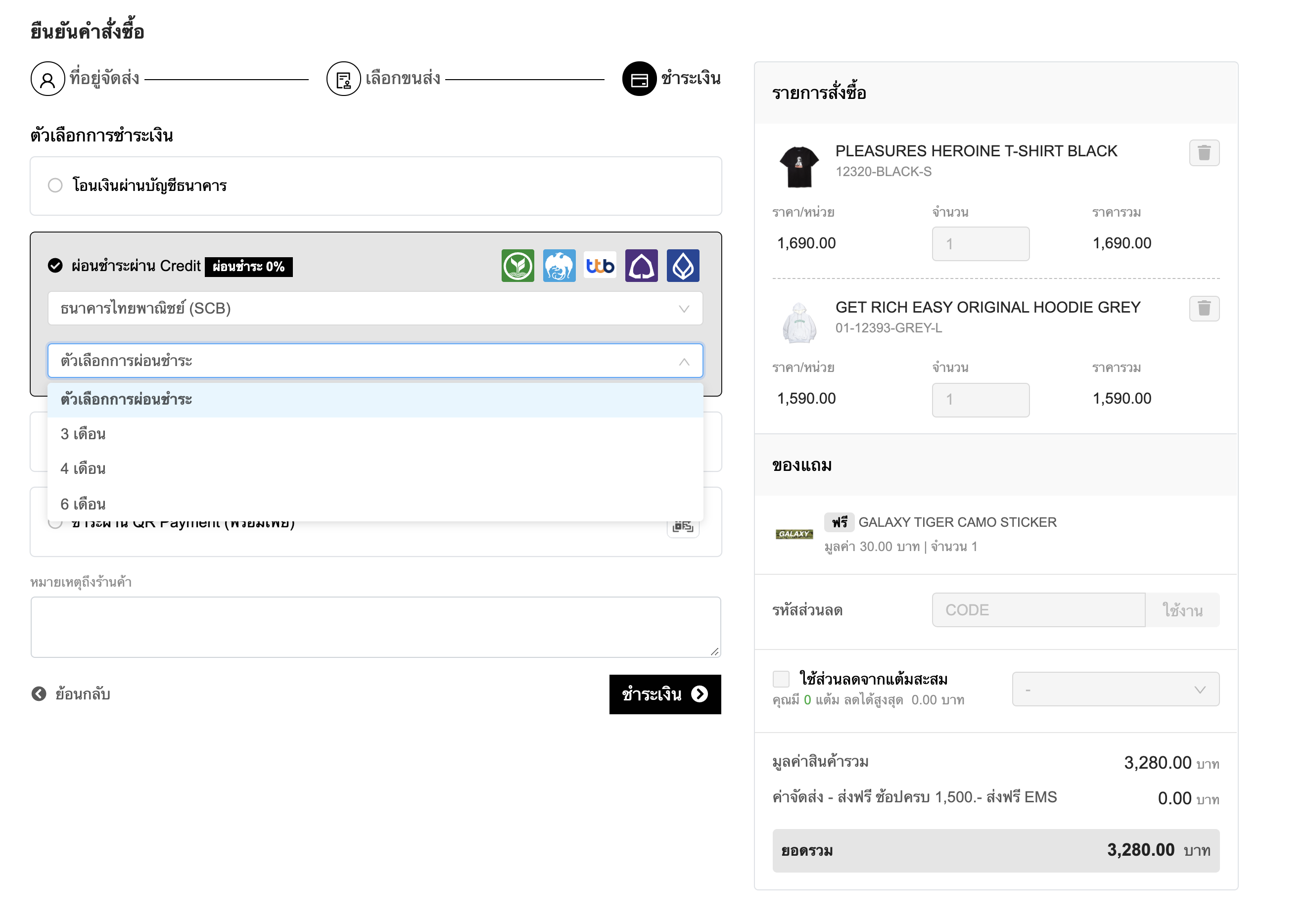Click the discount CODE input field
Screen dimensions: 1308x924
coord(1037,609)
